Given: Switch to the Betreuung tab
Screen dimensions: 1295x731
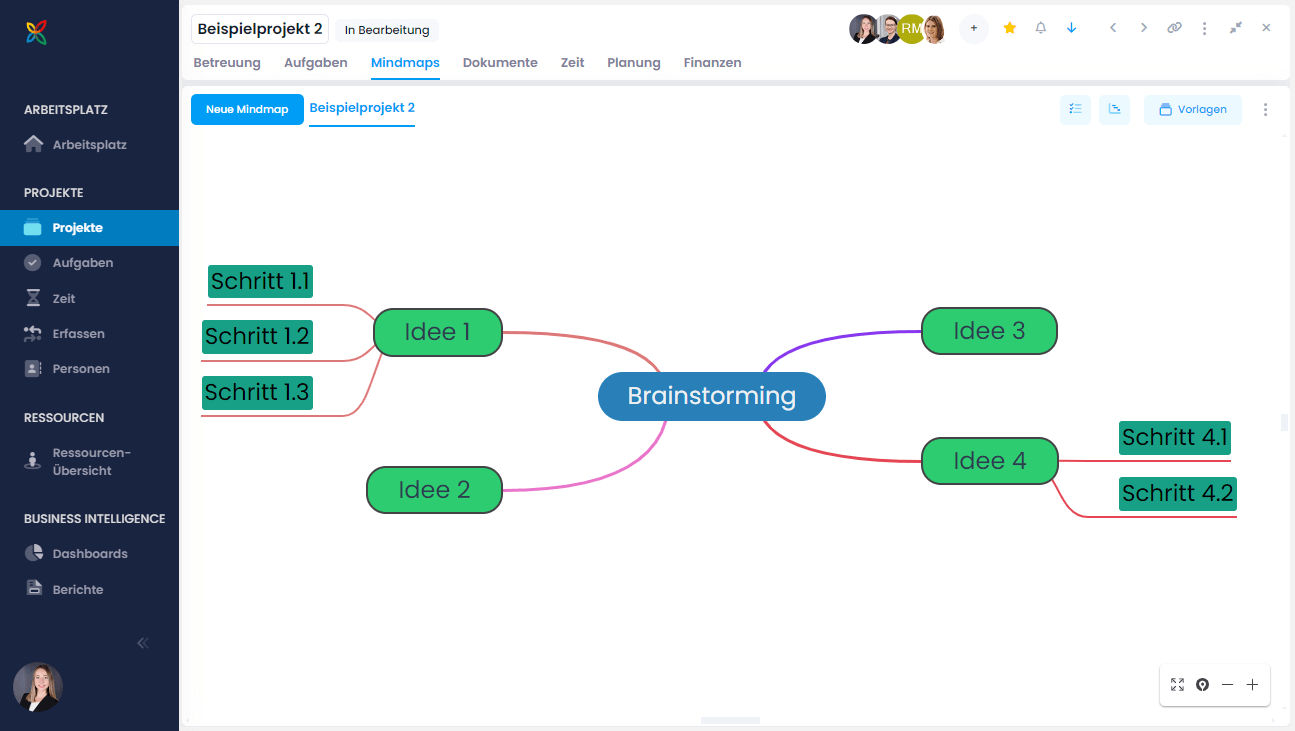Looking at the screenshot, I should [x=227, y=63].
